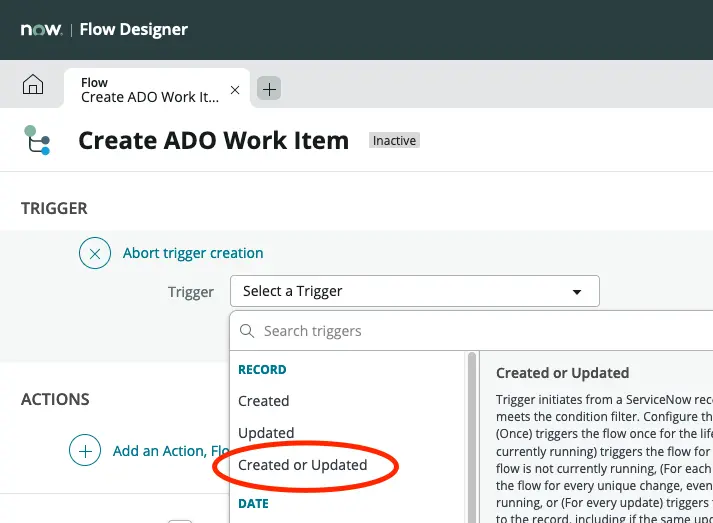Open a new tab with plus button

pos(268,89)
